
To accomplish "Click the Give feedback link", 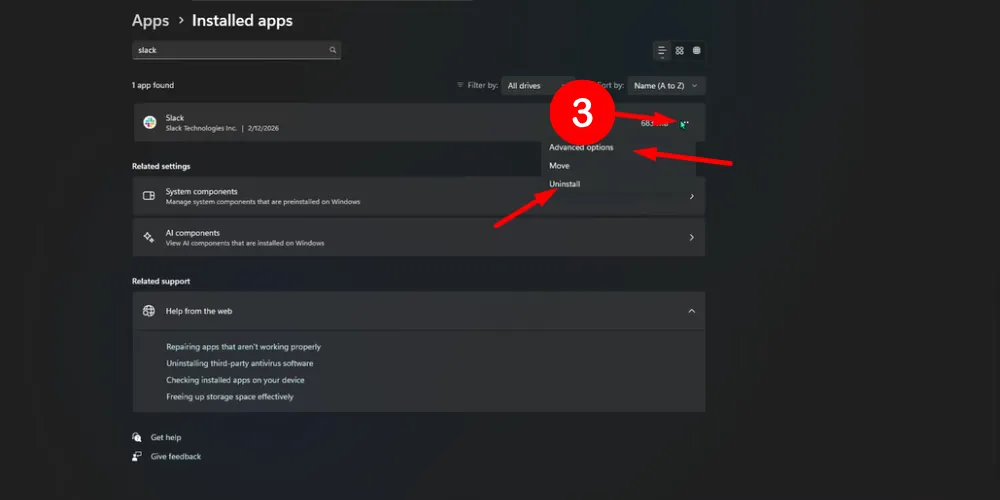I will (x=175, y=457).
